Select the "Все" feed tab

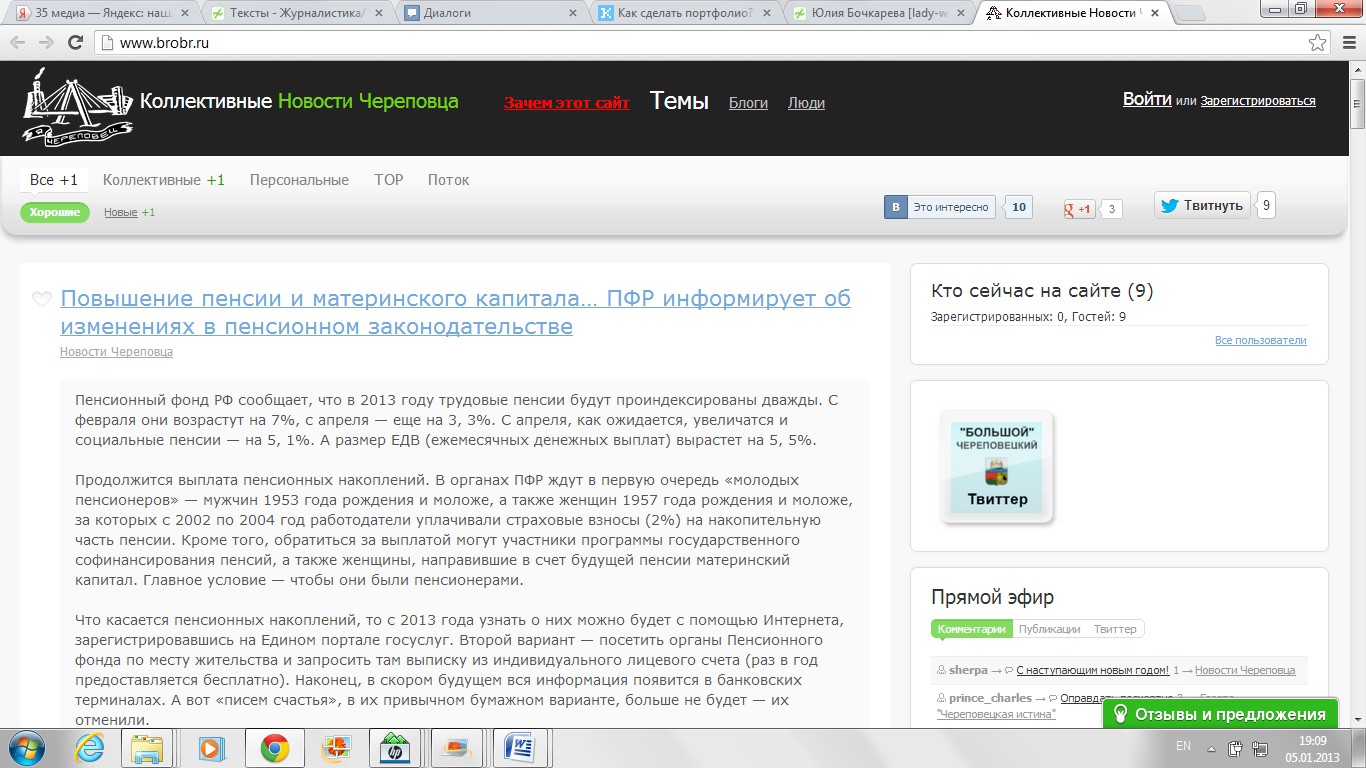[x=54, y=180]
